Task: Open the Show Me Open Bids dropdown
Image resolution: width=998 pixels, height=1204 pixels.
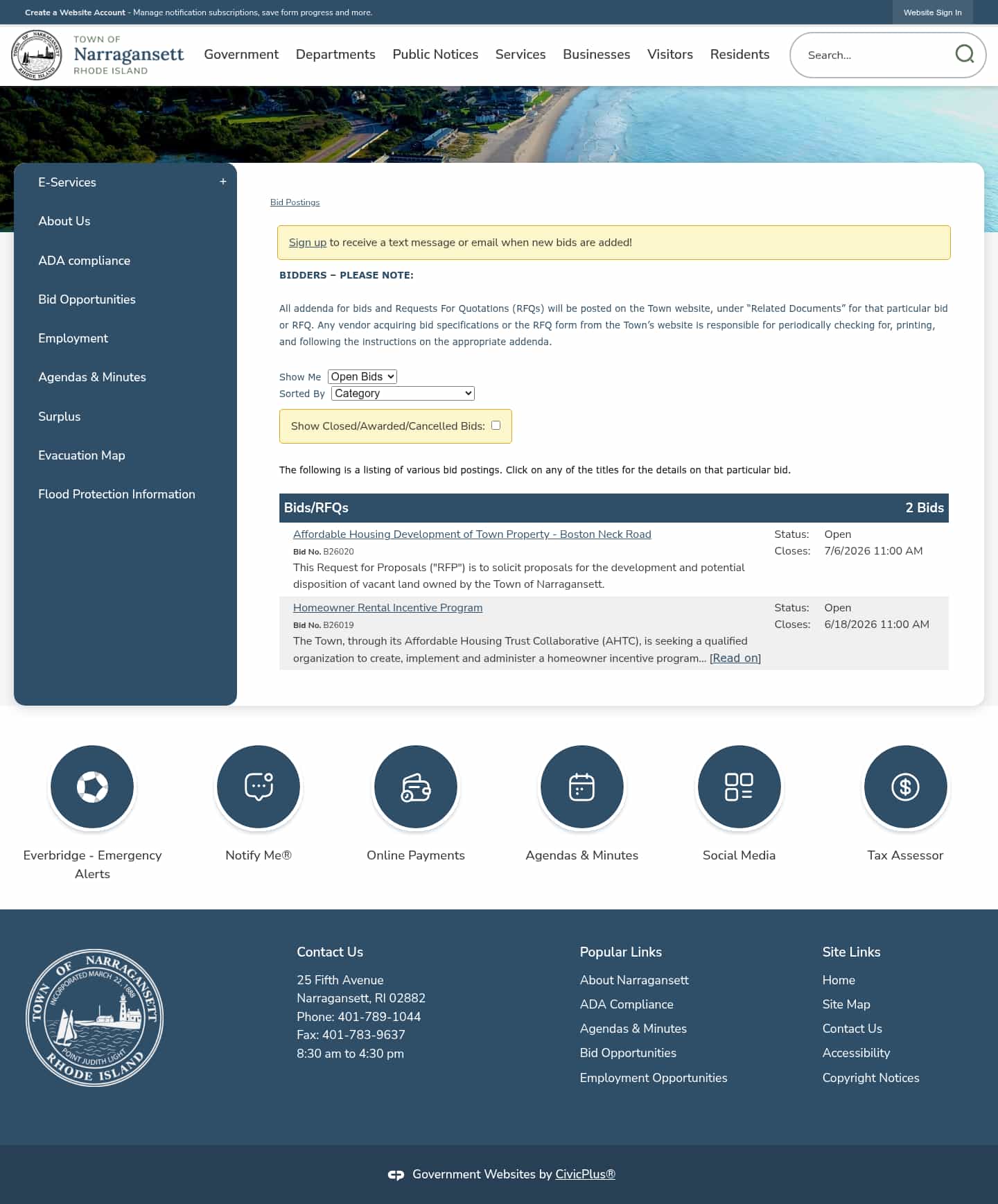Action: pyautogui.click(x=362, y=376)
